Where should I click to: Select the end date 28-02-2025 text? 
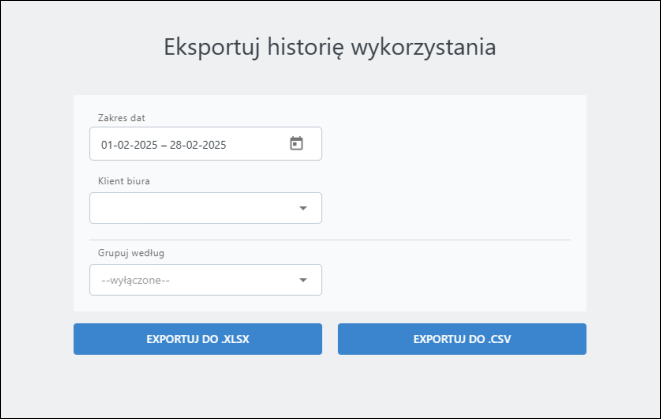pos(198,145)
